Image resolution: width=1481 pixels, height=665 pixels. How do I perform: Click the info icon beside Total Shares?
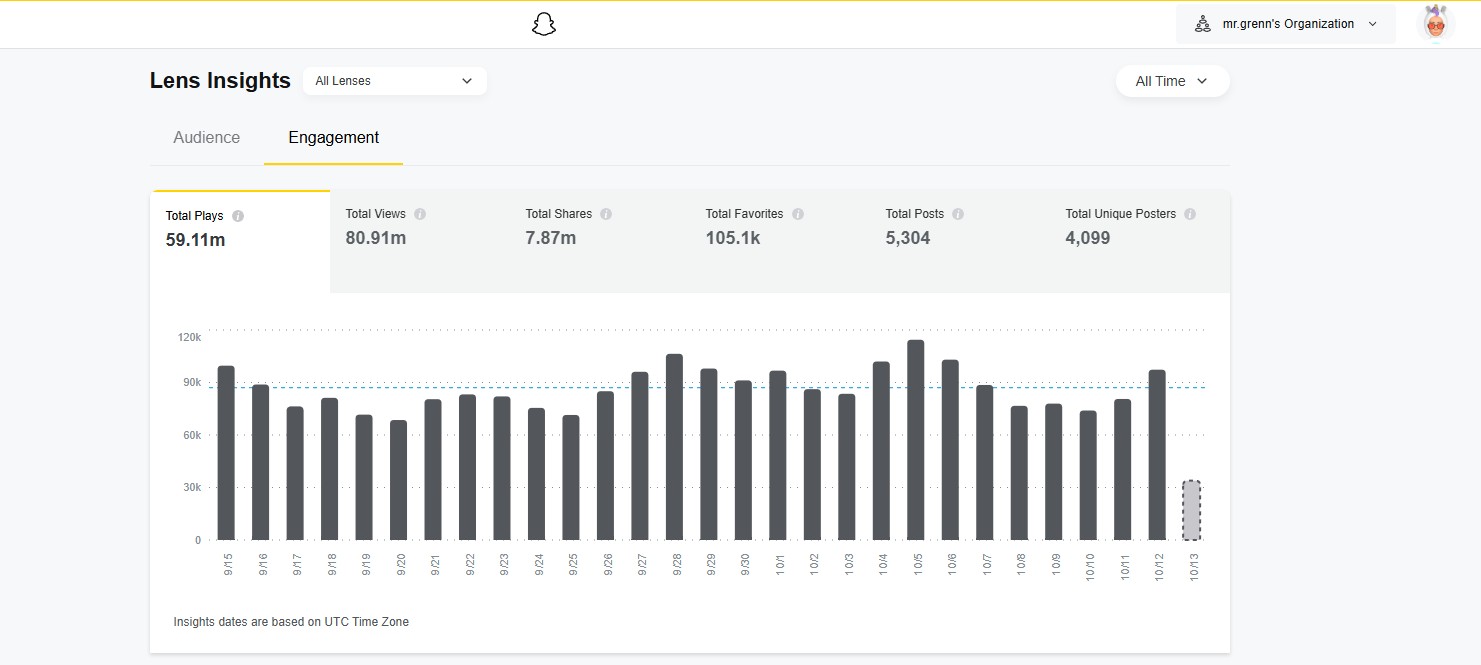(606, 214)
